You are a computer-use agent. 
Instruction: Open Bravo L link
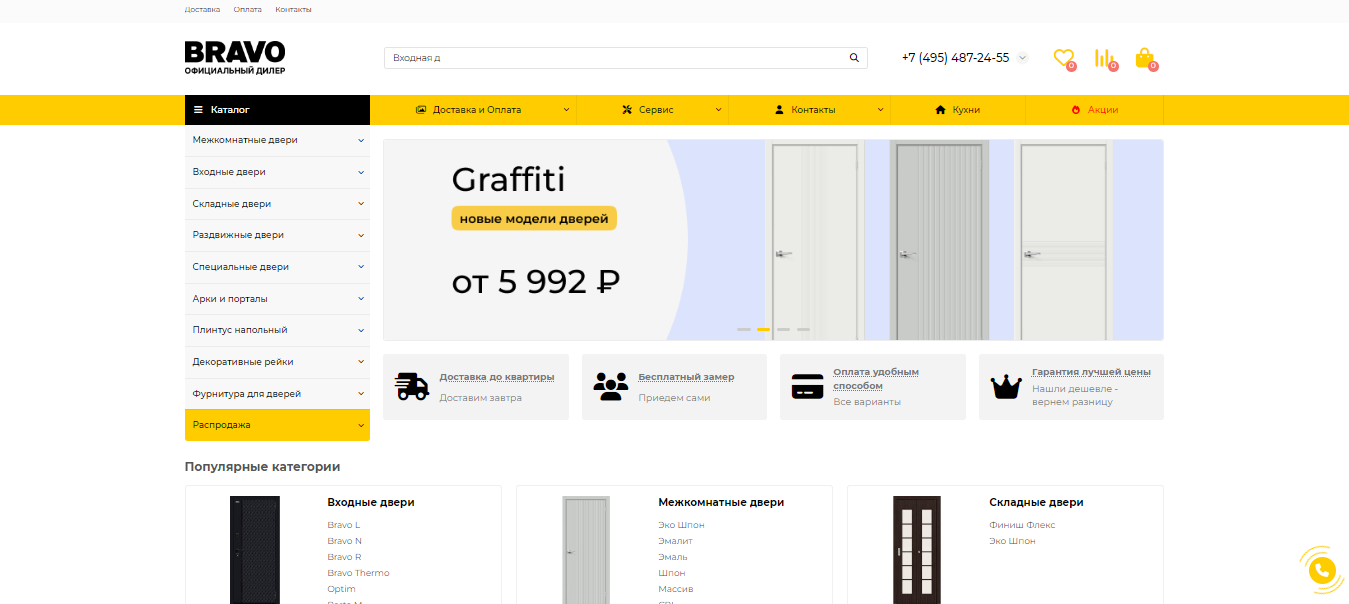coord(343,525)
